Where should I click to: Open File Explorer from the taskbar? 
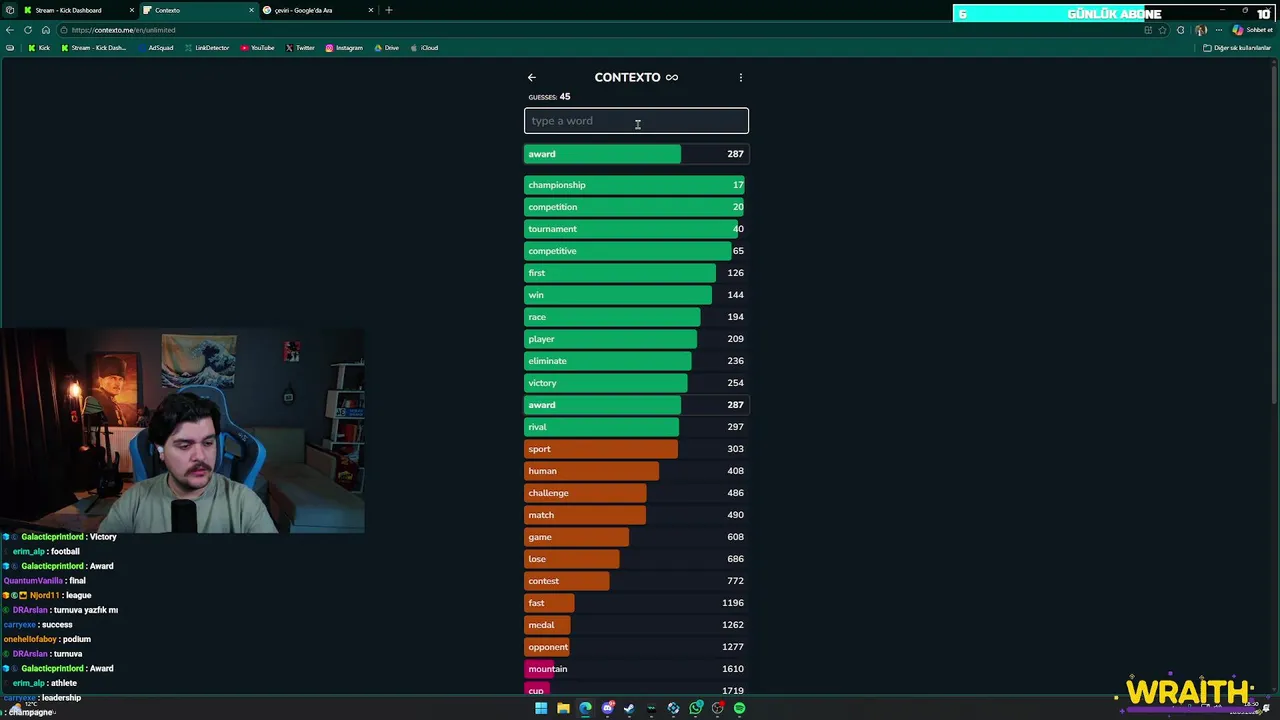point(563,708)
